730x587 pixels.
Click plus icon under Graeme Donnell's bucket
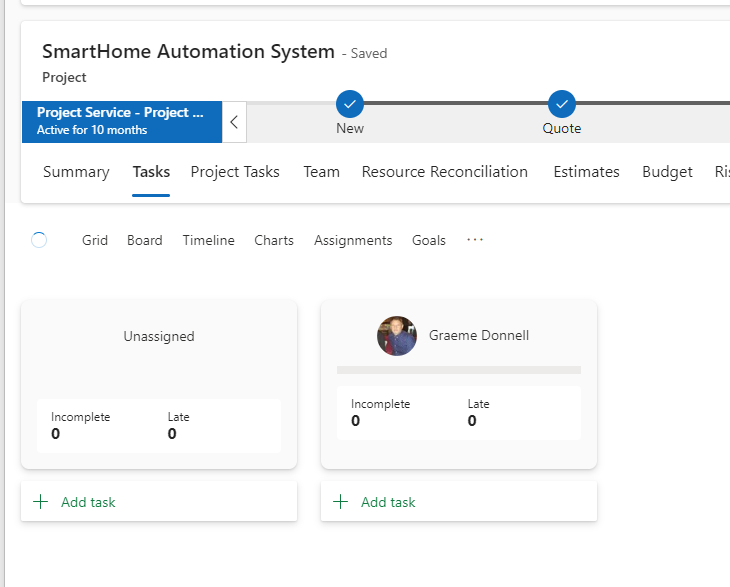click(x=341, y=502)
